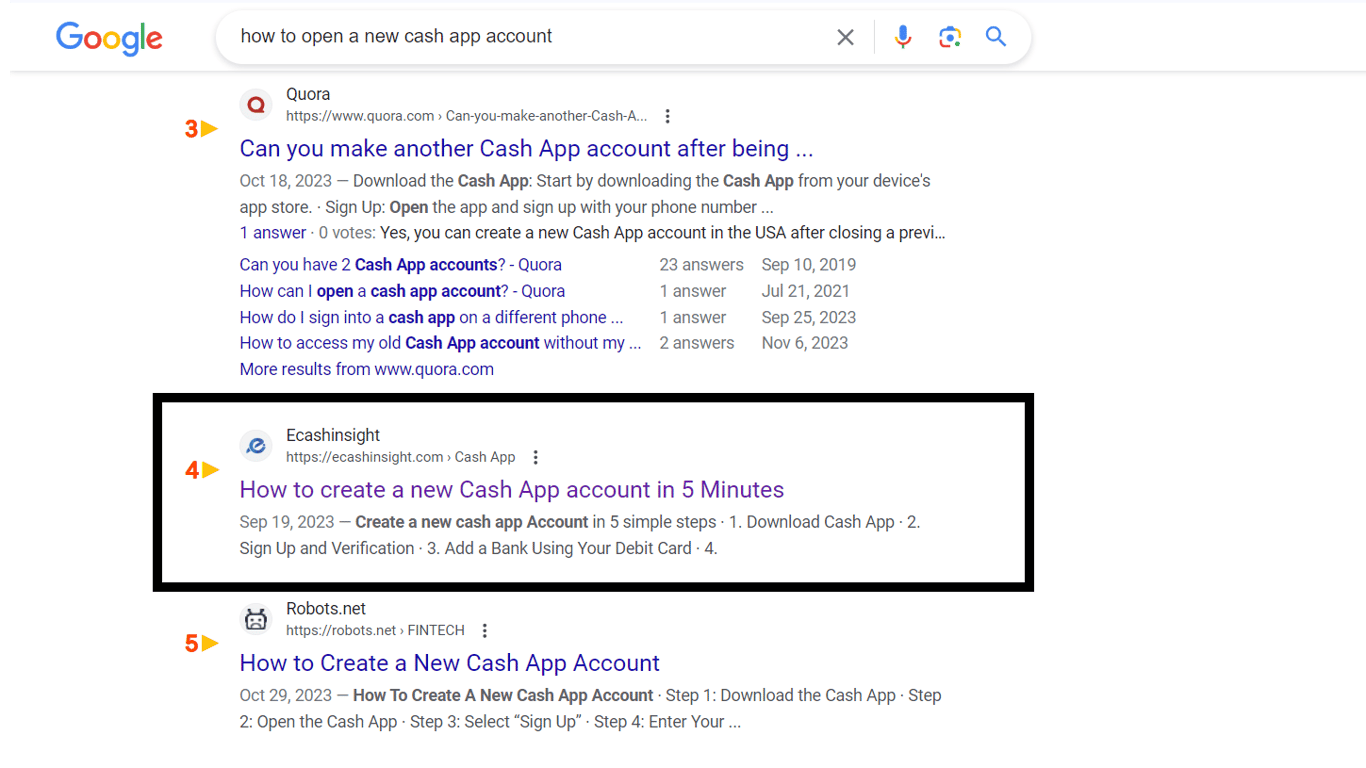
Task: Click the Quora site name text
Action: coord(308,94)
